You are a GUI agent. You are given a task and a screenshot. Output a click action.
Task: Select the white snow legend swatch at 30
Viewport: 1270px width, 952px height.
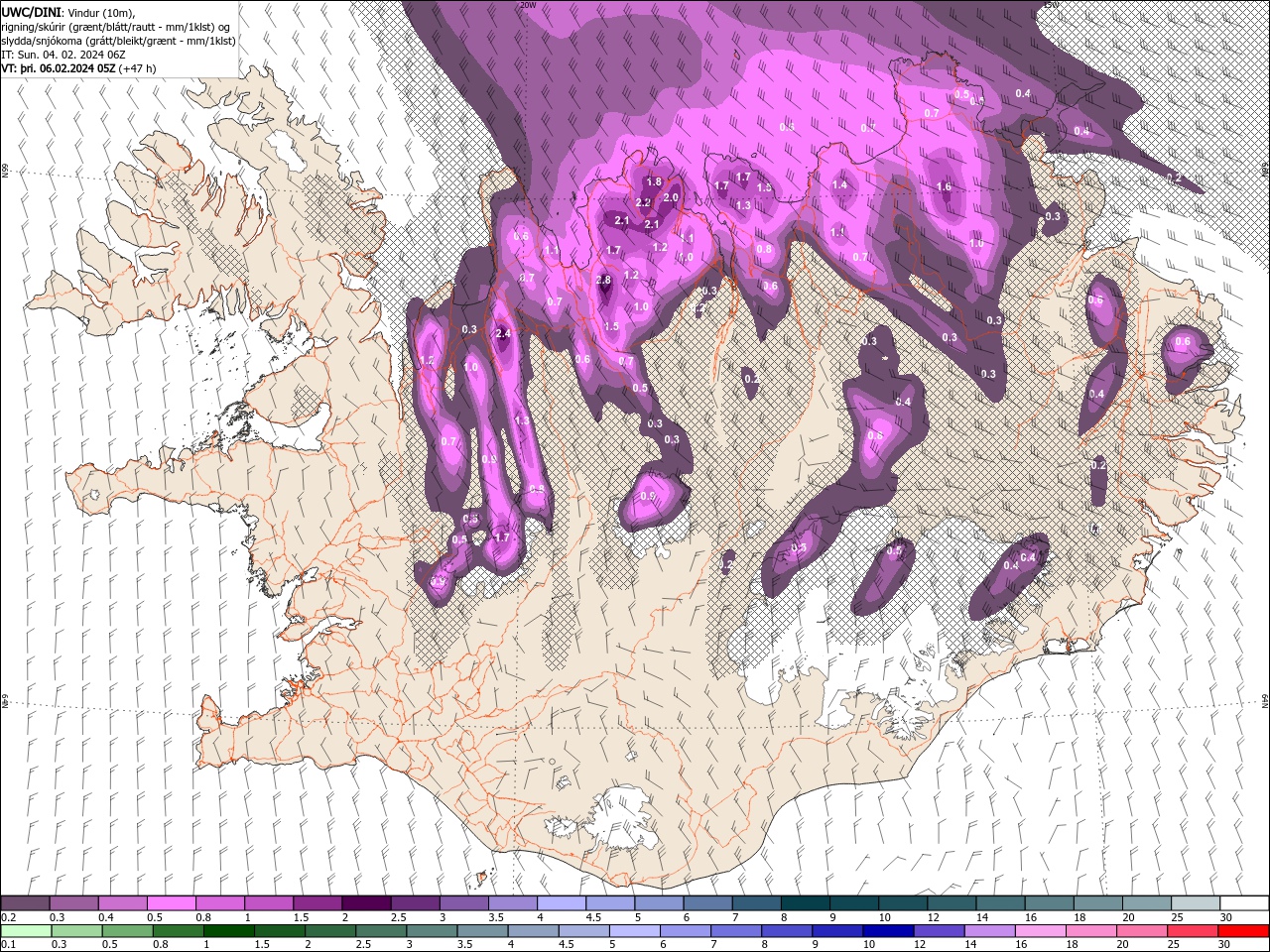1245,903
